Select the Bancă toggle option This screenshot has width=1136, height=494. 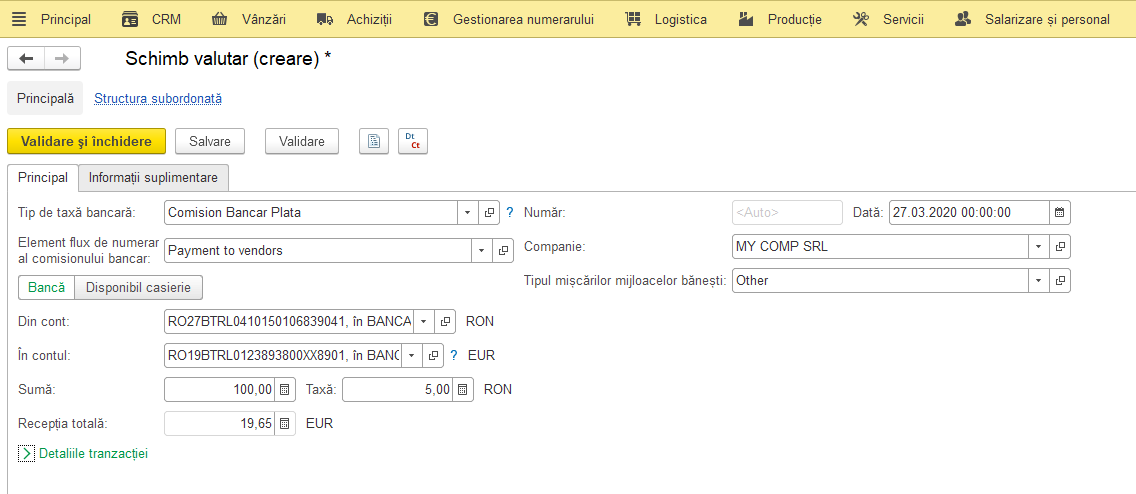pos(46,288)
